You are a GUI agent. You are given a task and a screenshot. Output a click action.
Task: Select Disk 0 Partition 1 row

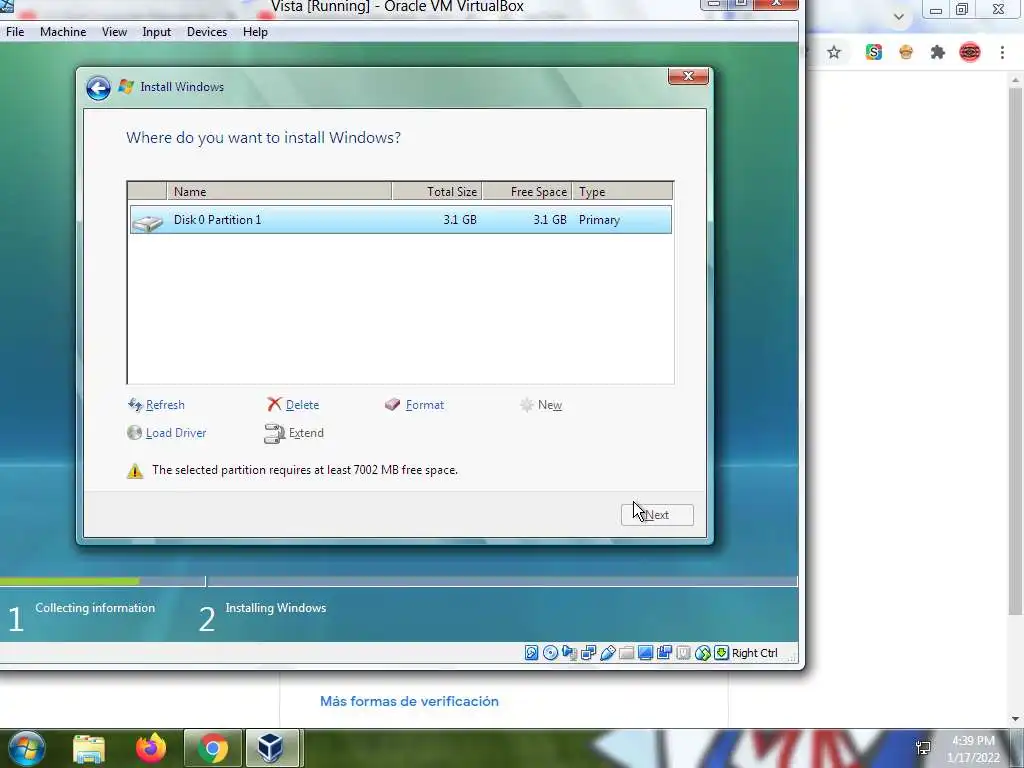tap(400, 219)
